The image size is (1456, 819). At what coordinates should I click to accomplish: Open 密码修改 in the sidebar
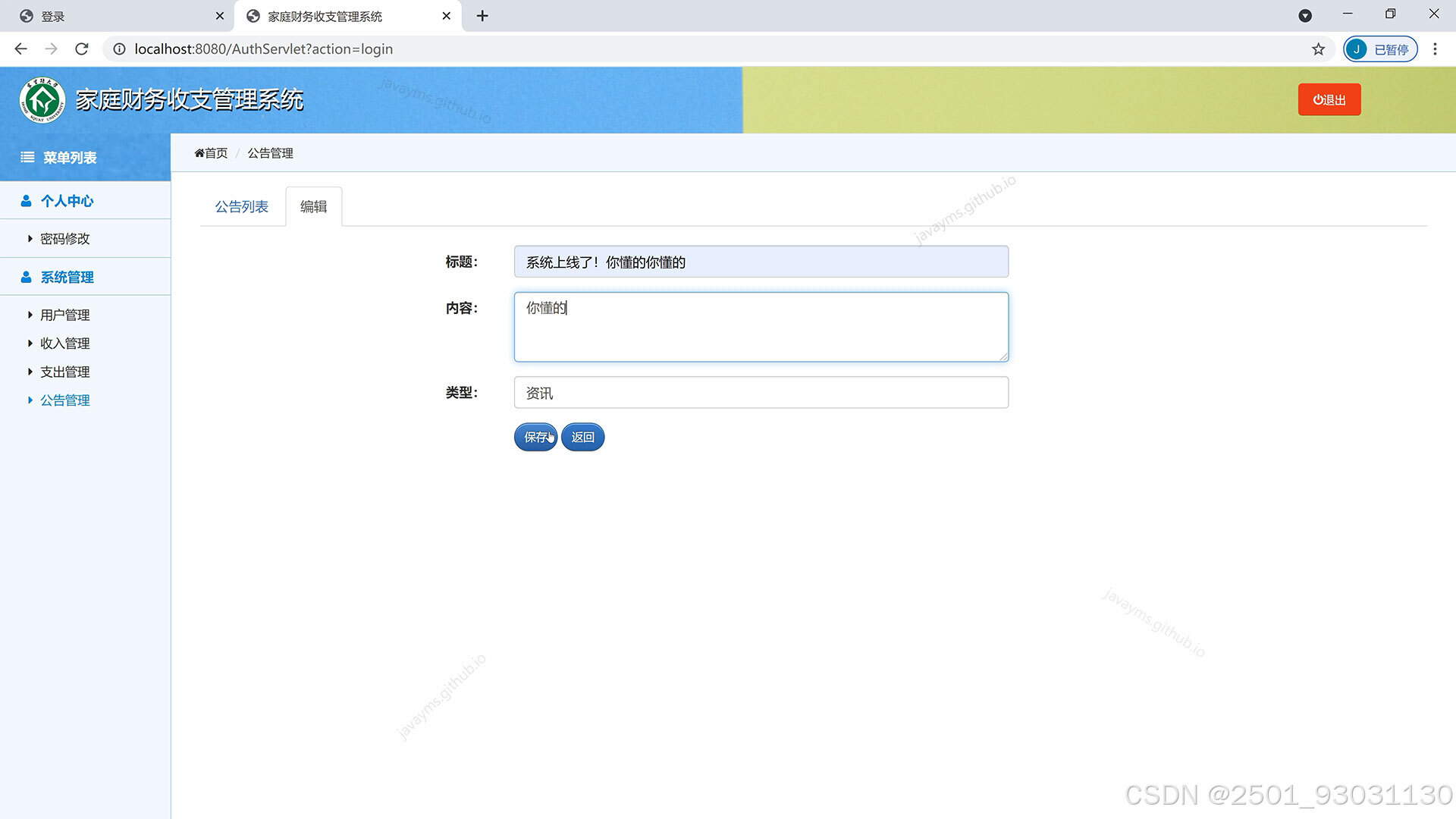point(64,238)
